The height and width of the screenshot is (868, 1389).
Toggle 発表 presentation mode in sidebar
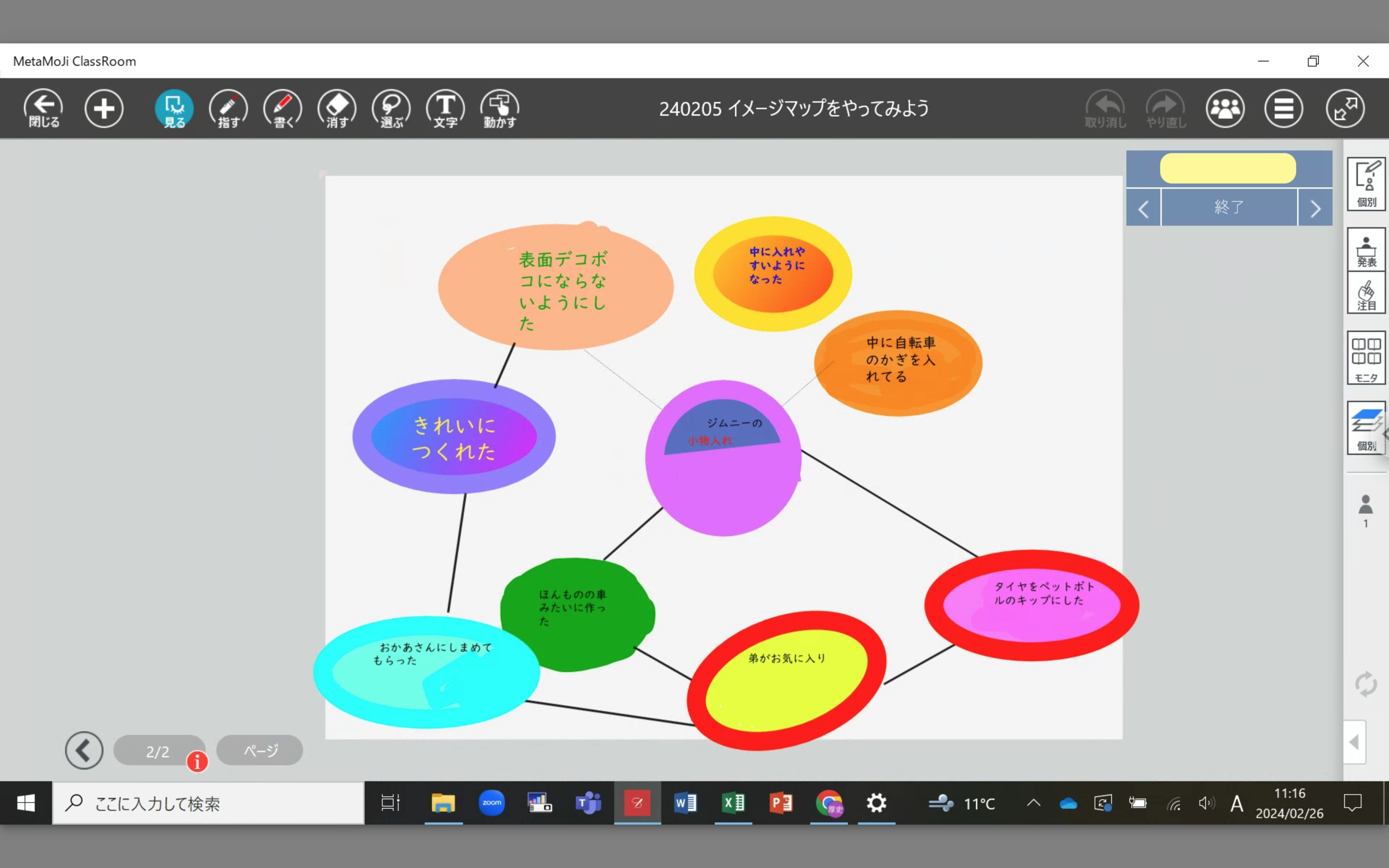click(x=1366, y=250)
